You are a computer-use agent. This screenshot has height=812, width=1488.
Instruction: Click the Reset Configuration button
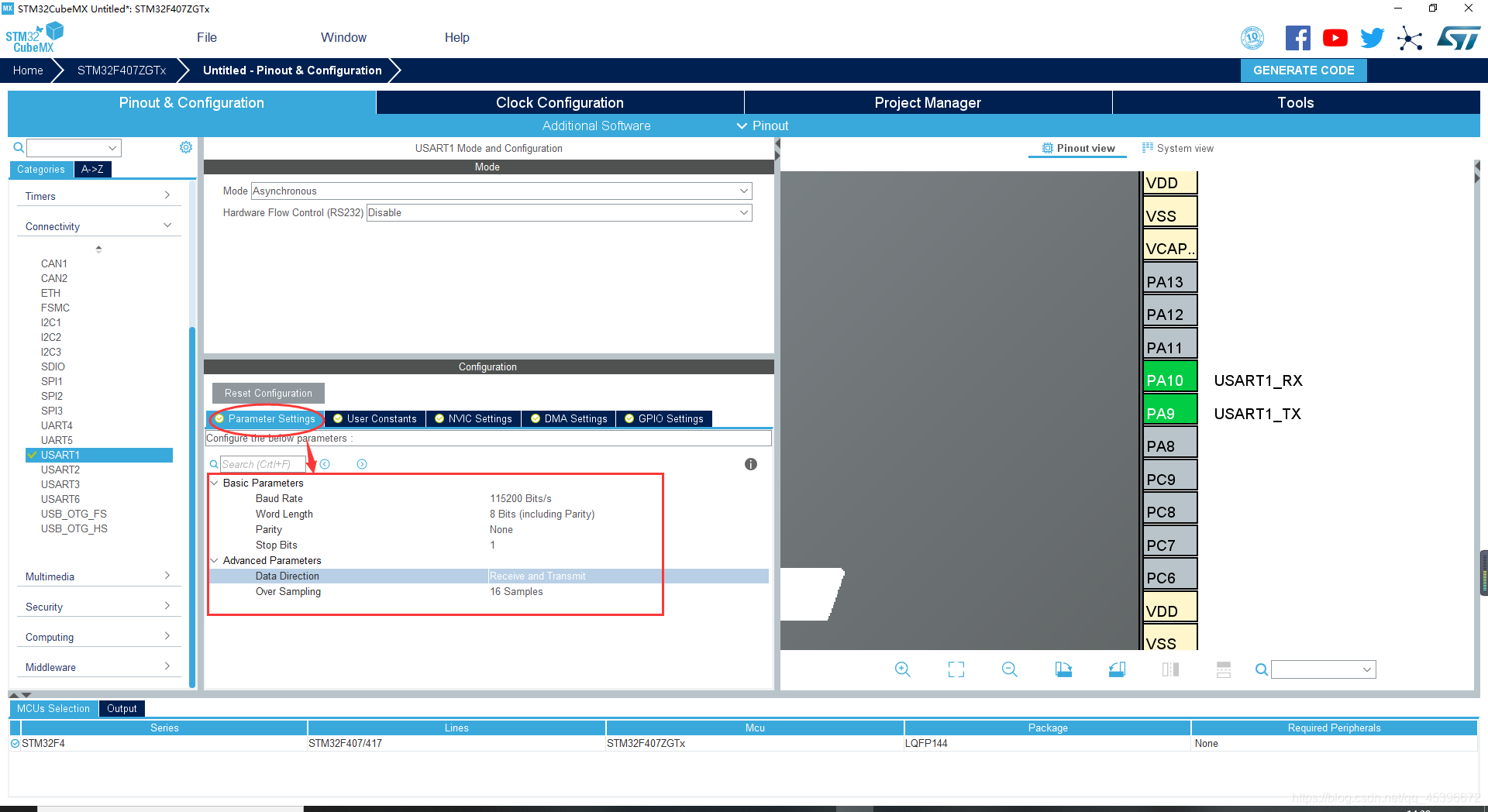268,393
